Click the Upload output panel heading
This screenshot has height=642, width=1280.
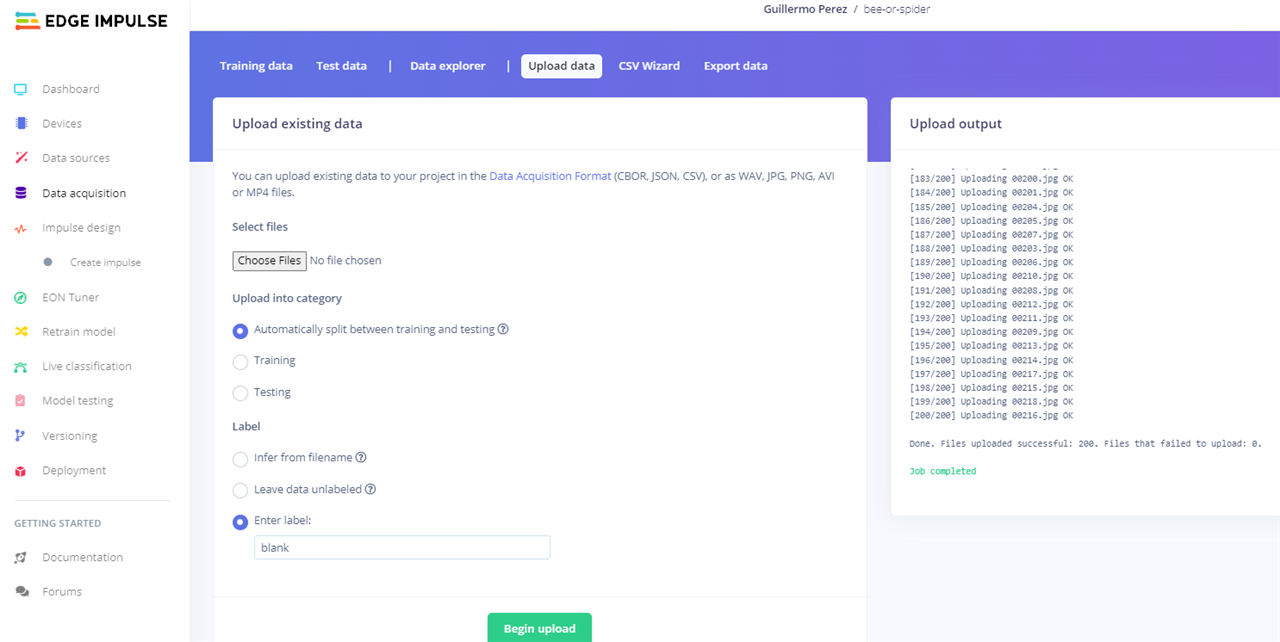click(x=956, y=124)
